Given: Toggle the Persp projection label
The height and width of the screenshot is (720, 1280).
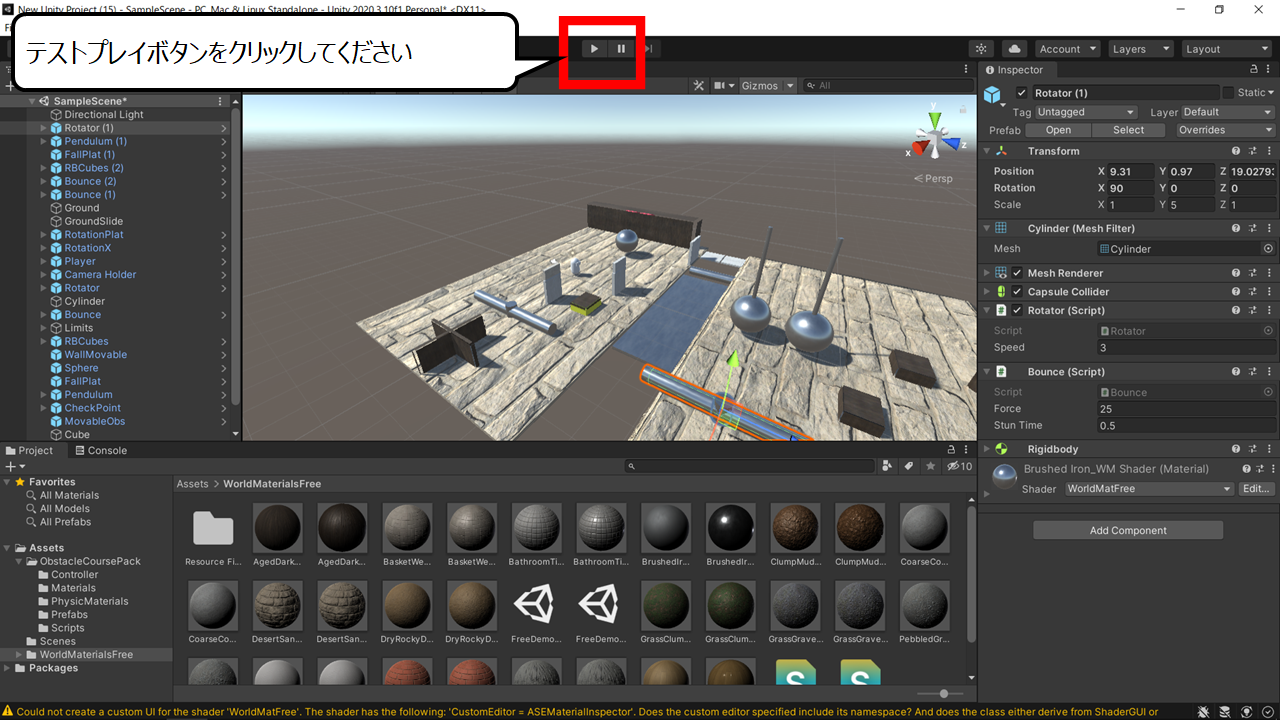Looking at the screenshot, I should pyautogui.click(x=933, y=178).
